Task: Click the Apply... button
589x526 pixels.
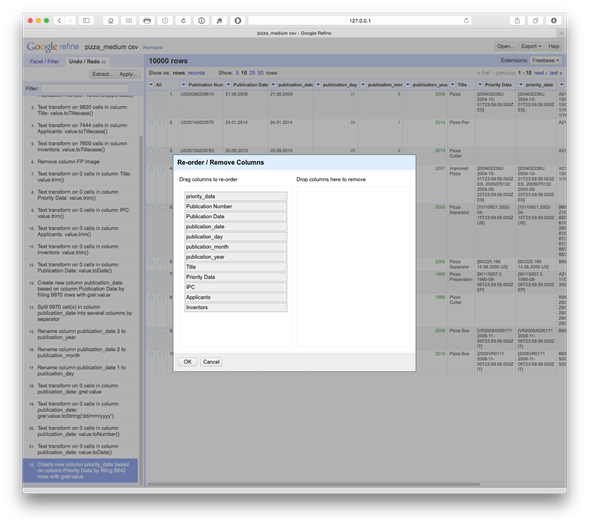Action: 129,74
